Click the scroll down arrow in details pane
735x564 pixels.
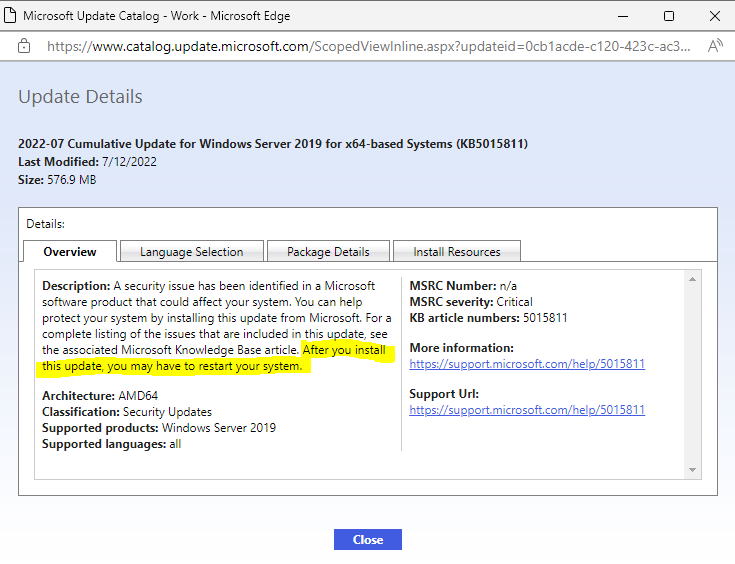click(x=692, y=470)
